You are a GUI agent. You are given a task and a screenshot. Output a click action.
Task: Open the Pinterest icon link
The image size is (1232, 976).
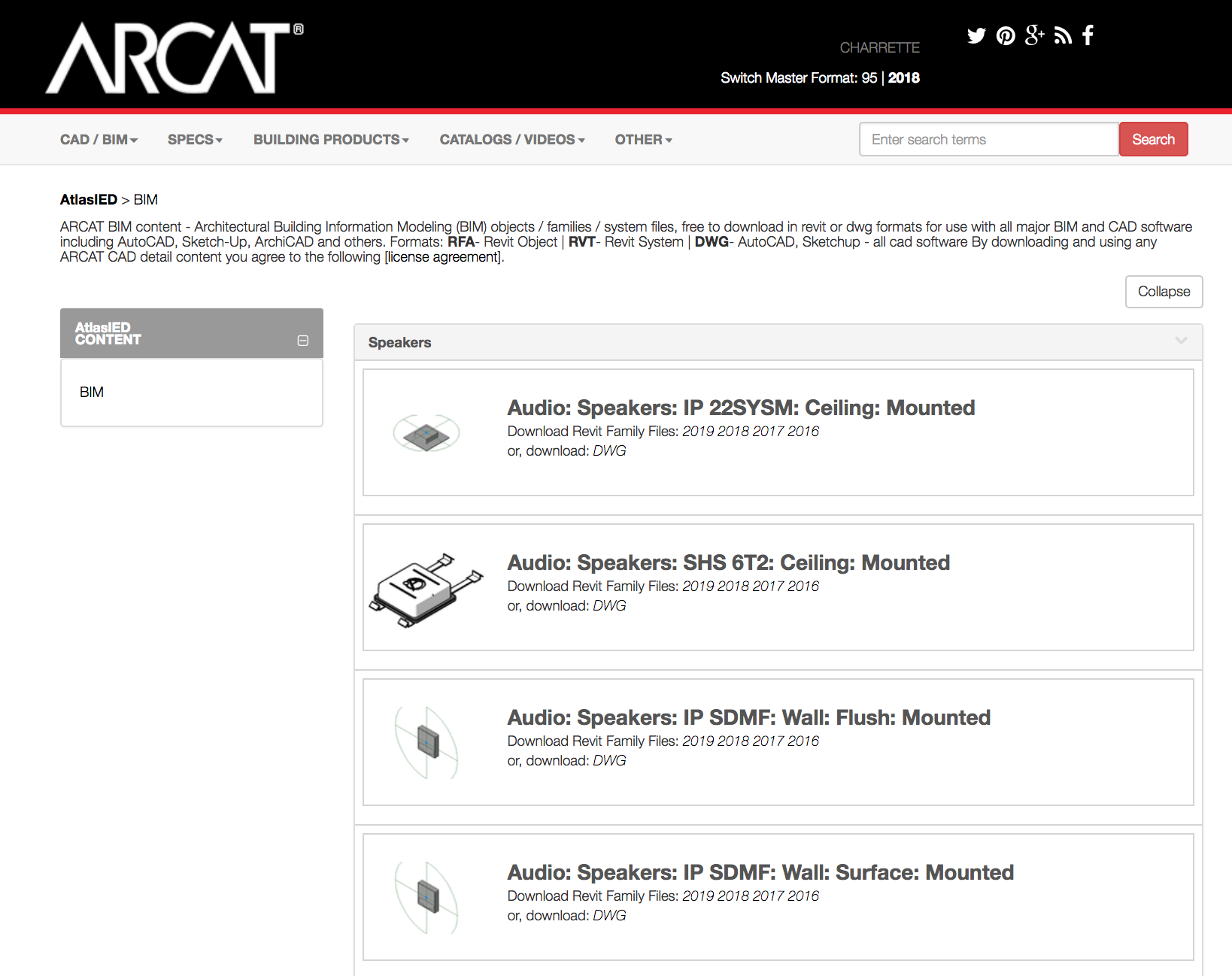[x=1006, y=36]
